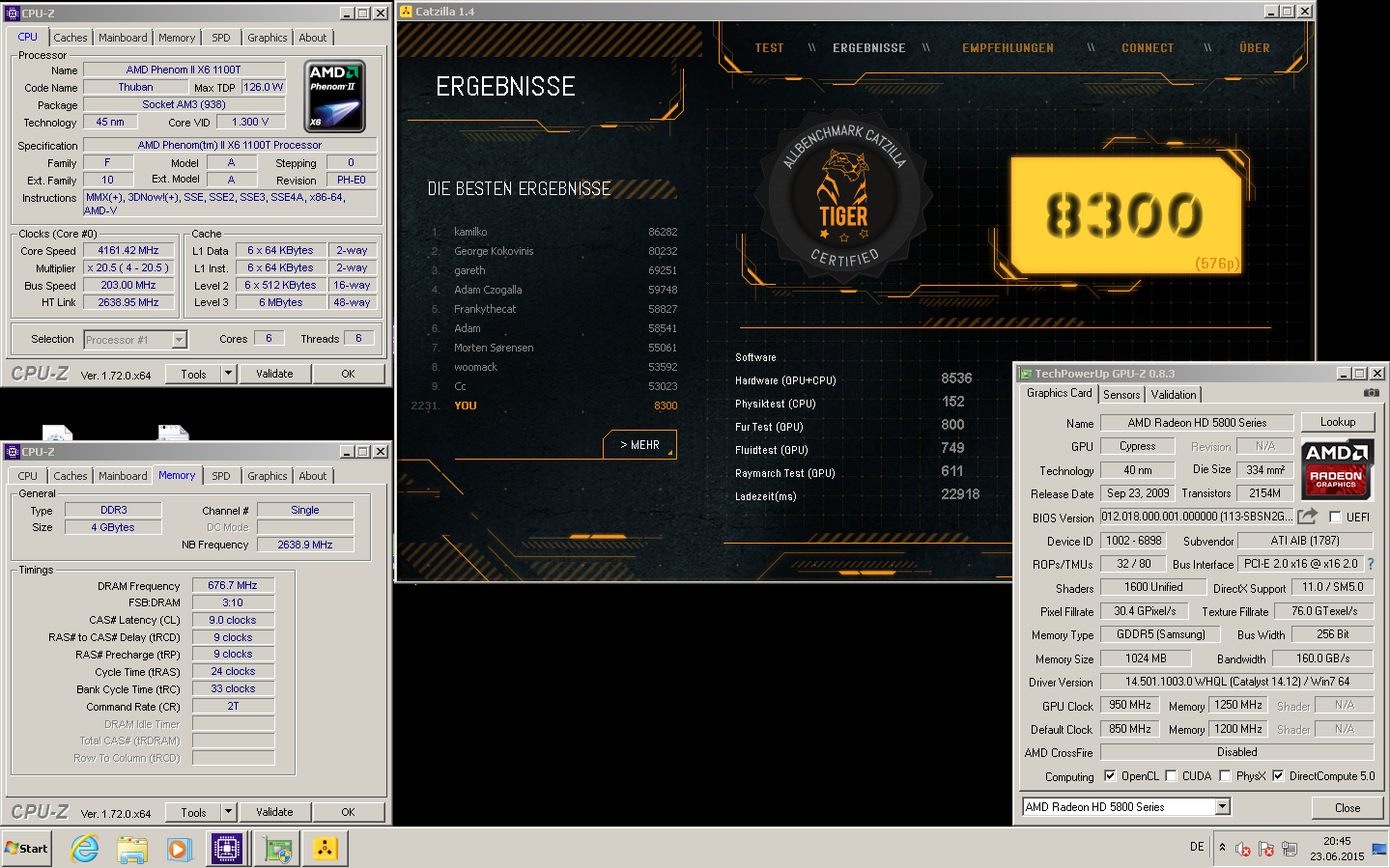Image resolution: width=1390 pixels, height=868 pixels.
Task: Click Tools button in top CPU-Z window
Action: pyautogui.click(x=193, y=374)
